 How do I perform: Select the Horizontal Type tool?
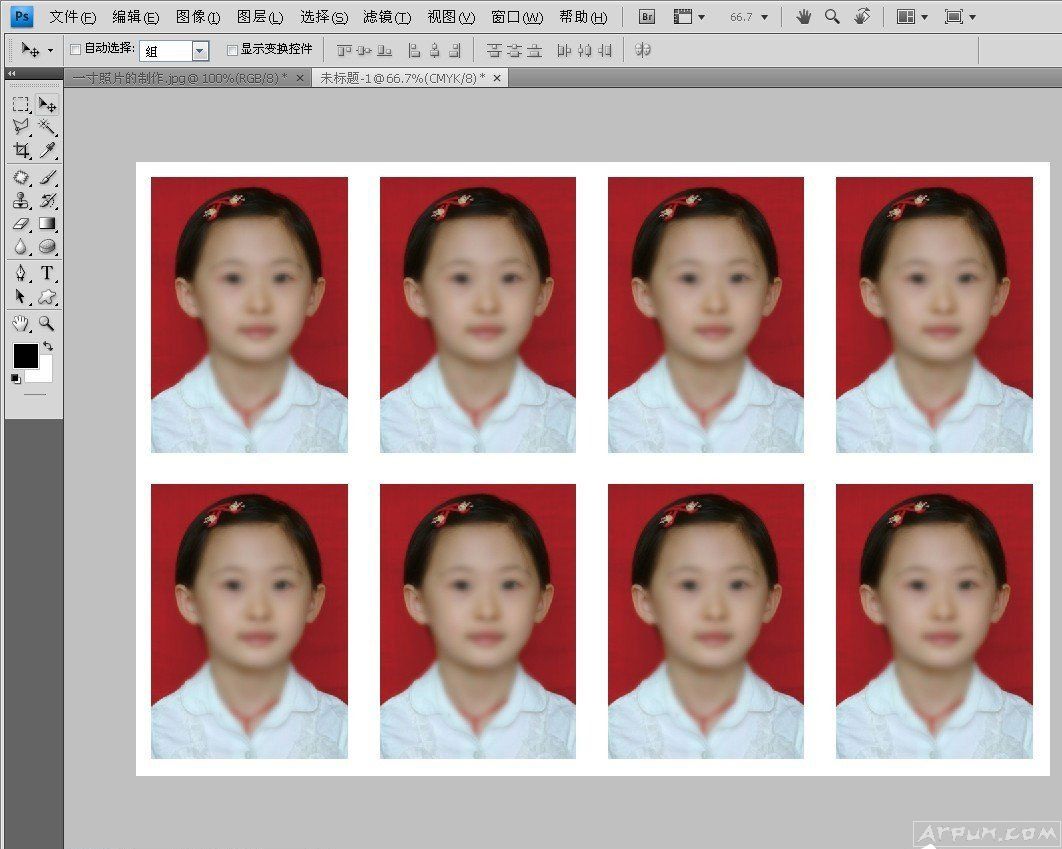pyautogui.click(x=47, y=273)
